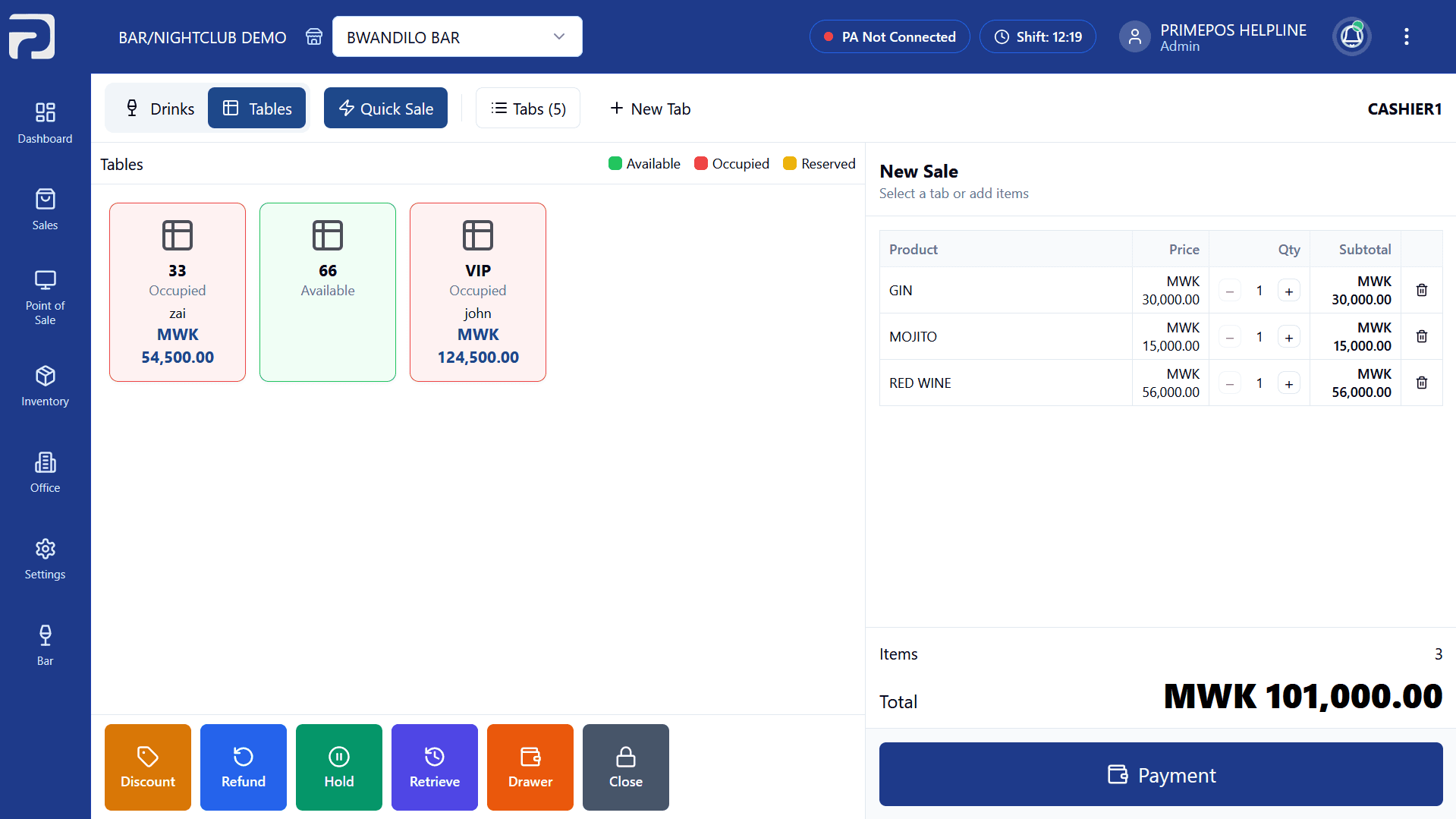
Task: Open the cash Drawer
Action: coord(530,767)
